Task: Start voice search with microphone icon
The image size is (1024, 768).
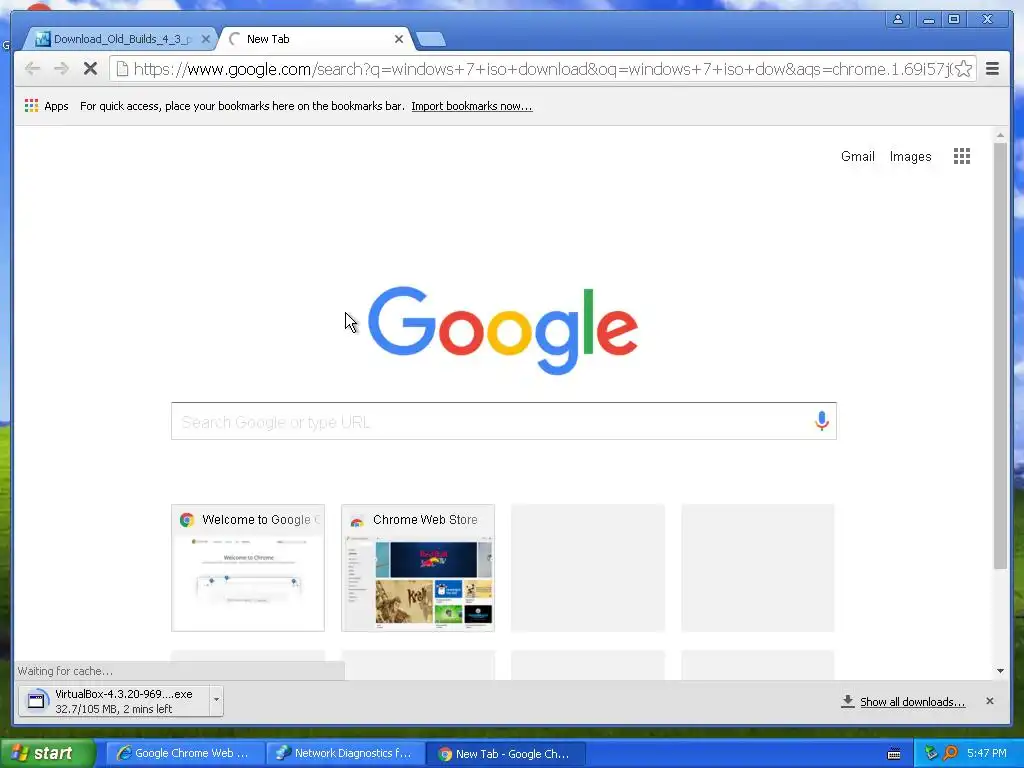Action: pyautogui.click(x=822, y=421)
